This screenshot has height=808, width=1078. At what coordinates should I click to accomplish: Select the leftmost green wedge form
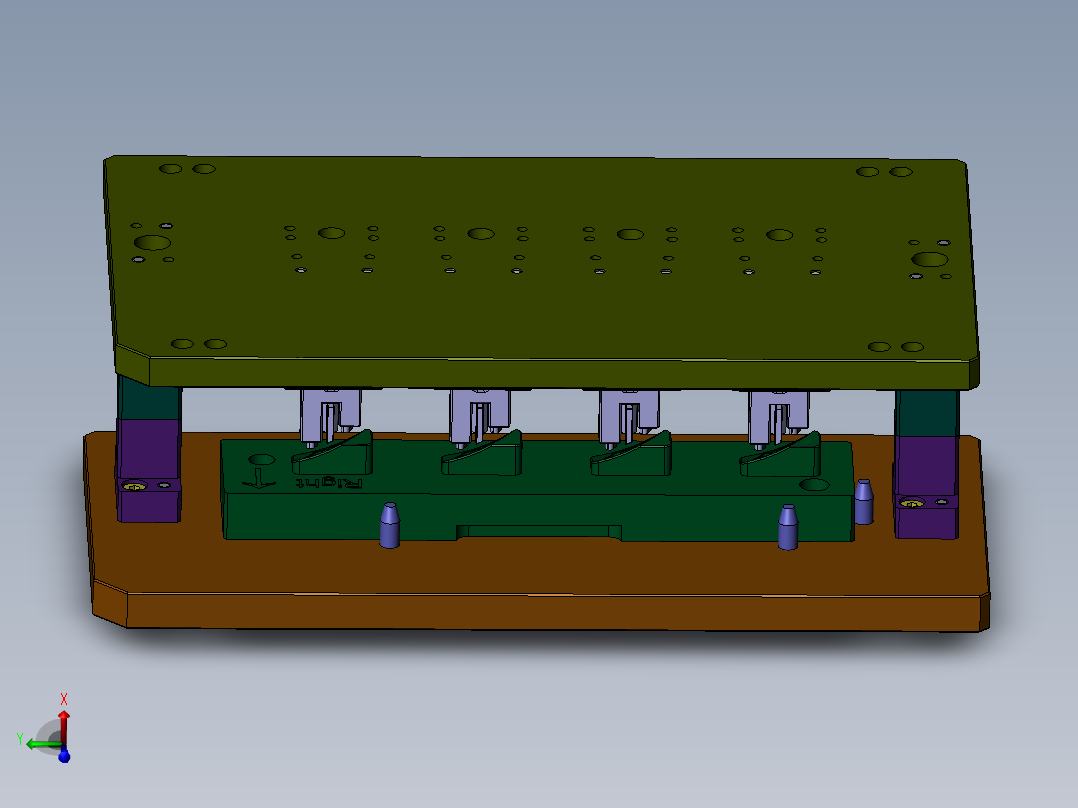[x=333, y=454]
